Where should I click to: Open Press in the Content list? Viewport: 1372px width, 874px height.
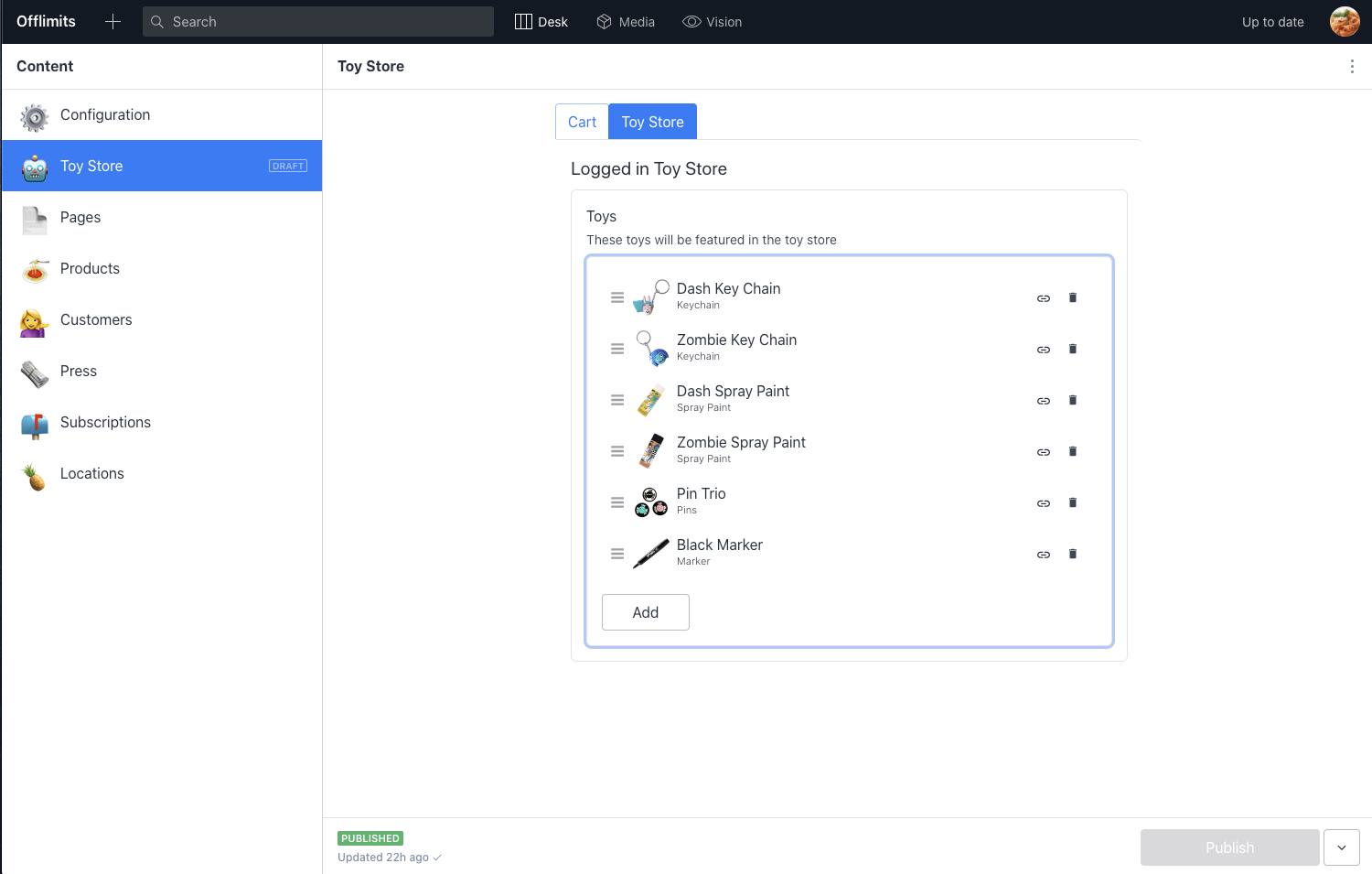coord(162,372)
